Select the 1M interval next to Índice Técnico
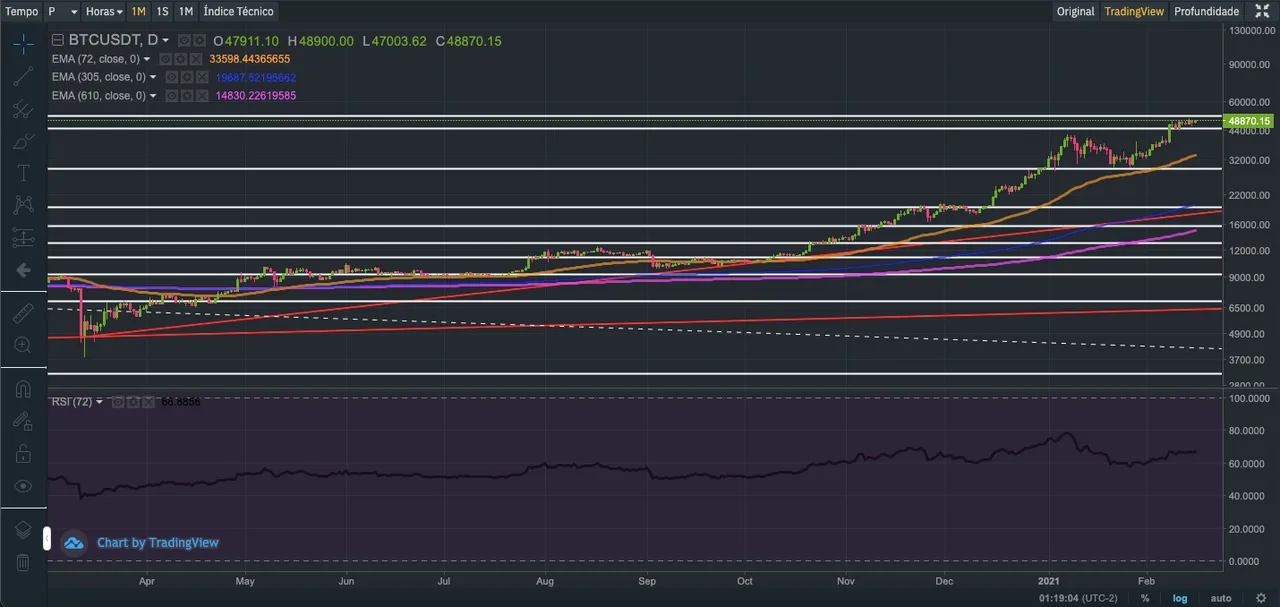Image resolution: width=1280 pixels, height=607 pixels. (x=186, y=11)
